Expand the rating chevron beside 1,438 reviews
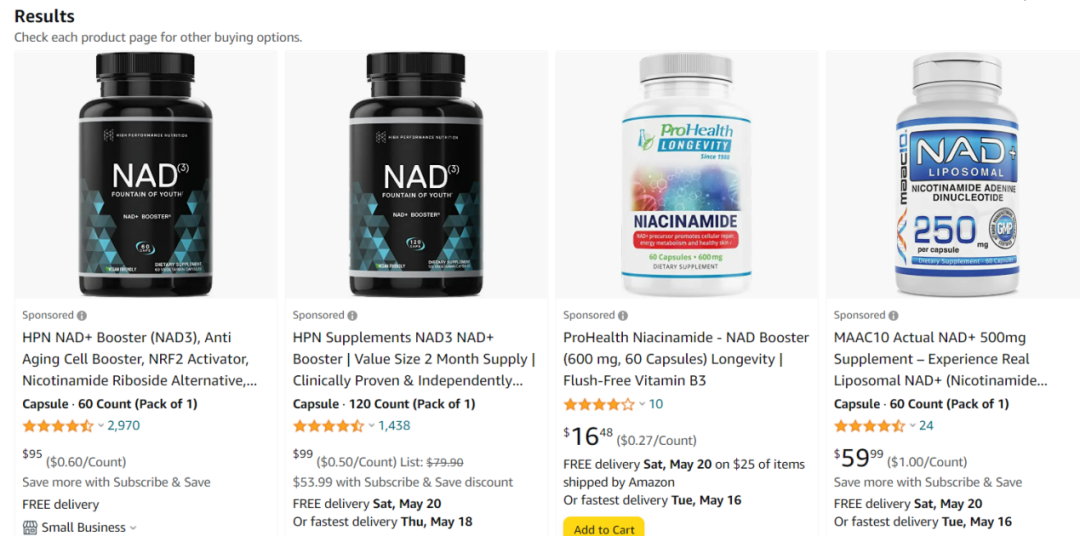The width and height of the screenshot is (1080, 536). pos(371,426)
